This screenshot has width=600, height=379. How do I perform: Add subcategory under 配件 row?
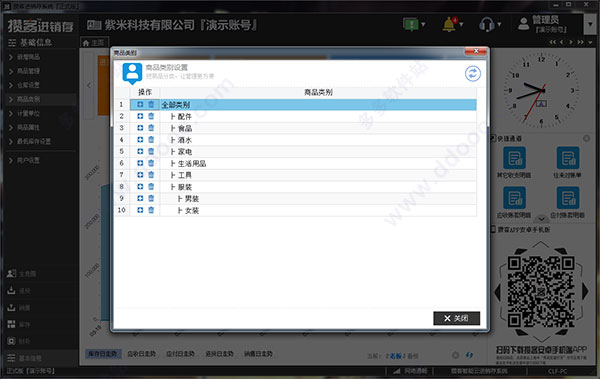coord(140,116)
